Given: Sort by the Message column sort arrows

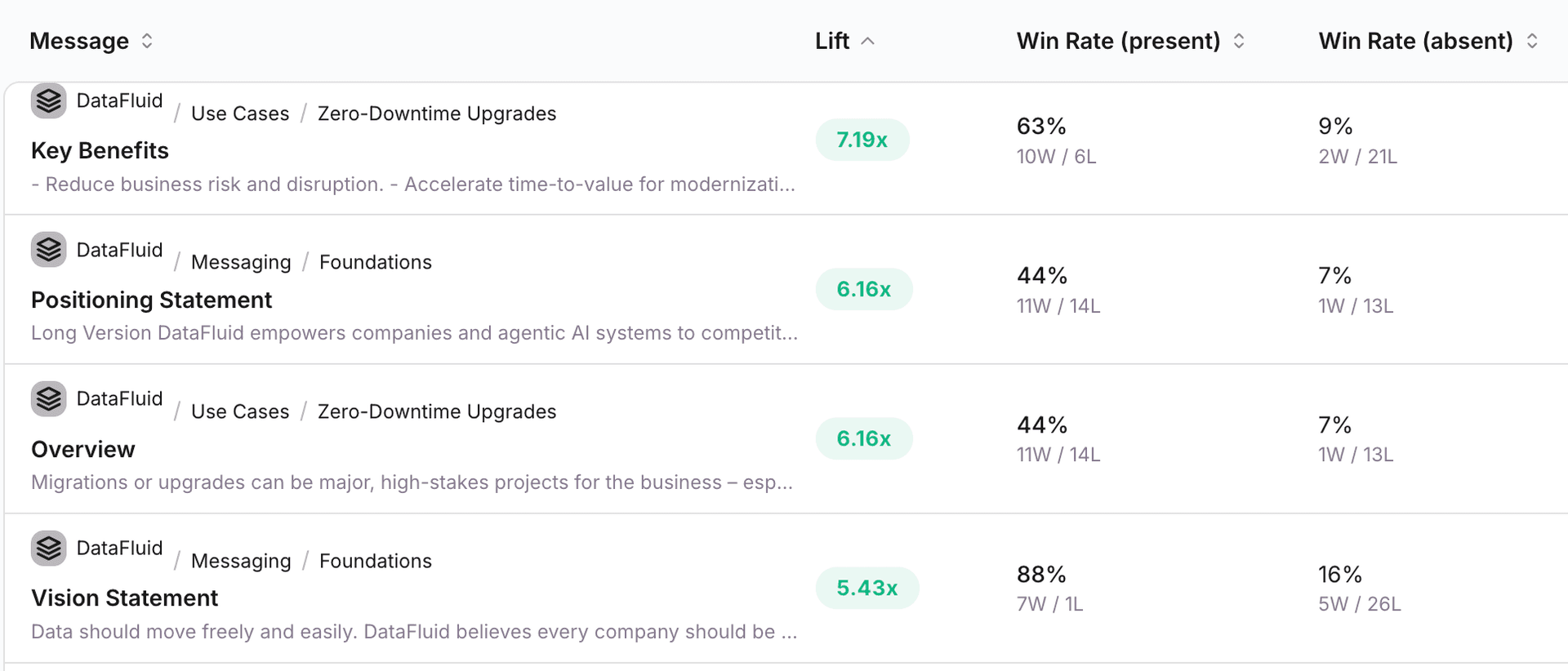Looking at the screenshot, I should coord(147,41).
